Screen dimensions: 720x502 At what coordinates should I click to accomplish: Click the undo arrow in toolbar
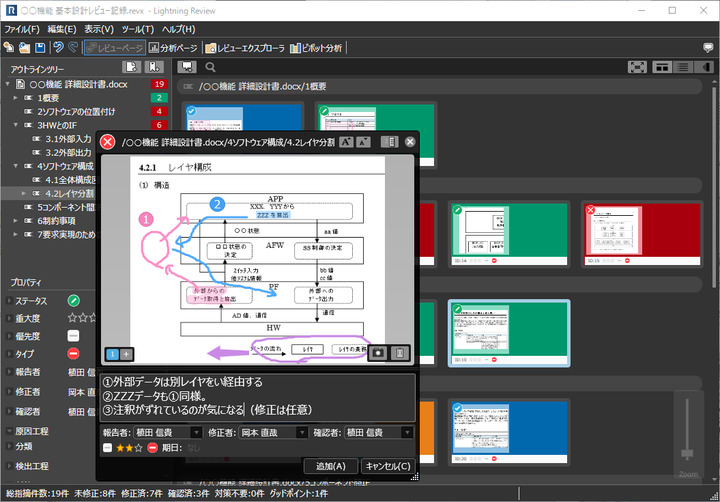[x=57, y=47]
